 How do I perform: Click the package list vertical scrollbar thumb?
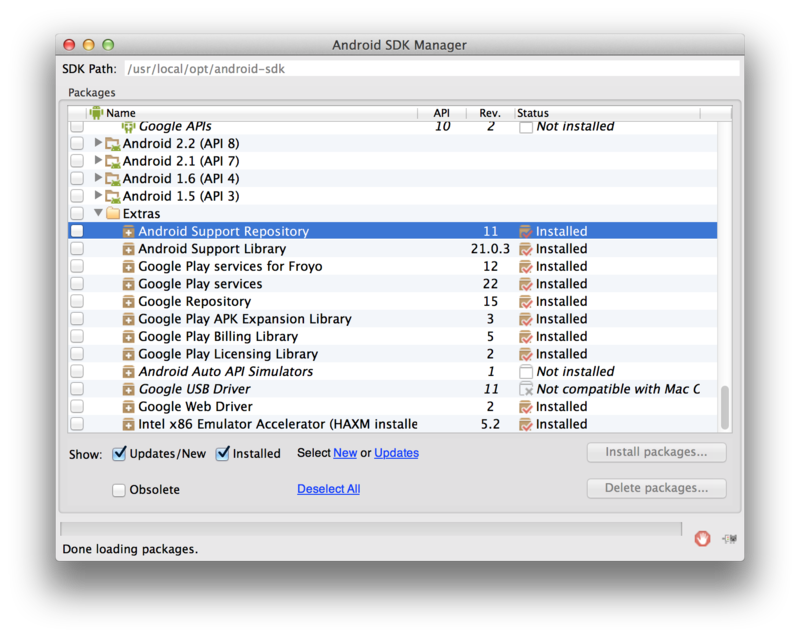pos(724,408)
